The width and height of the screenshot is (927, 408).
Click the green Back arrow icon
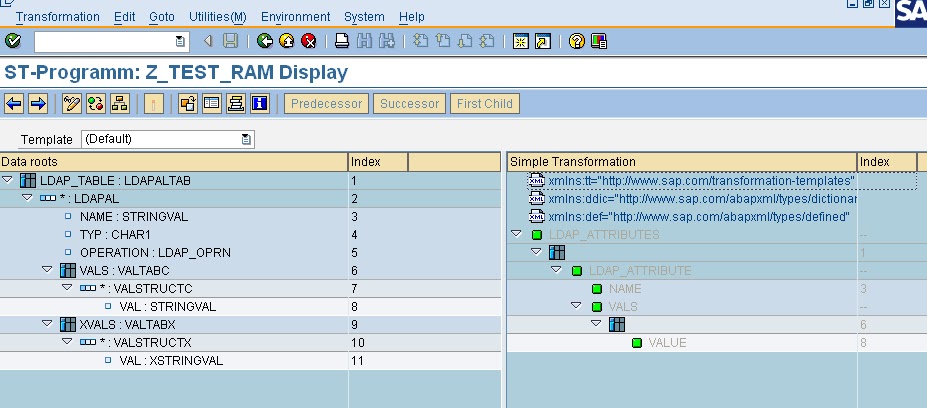(265, 41)
